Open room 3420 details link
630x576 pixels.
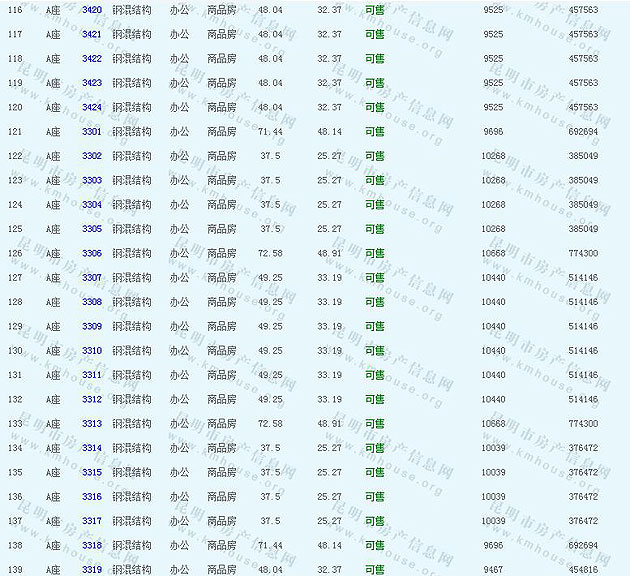pyautogui.click(x=91, y=9)
